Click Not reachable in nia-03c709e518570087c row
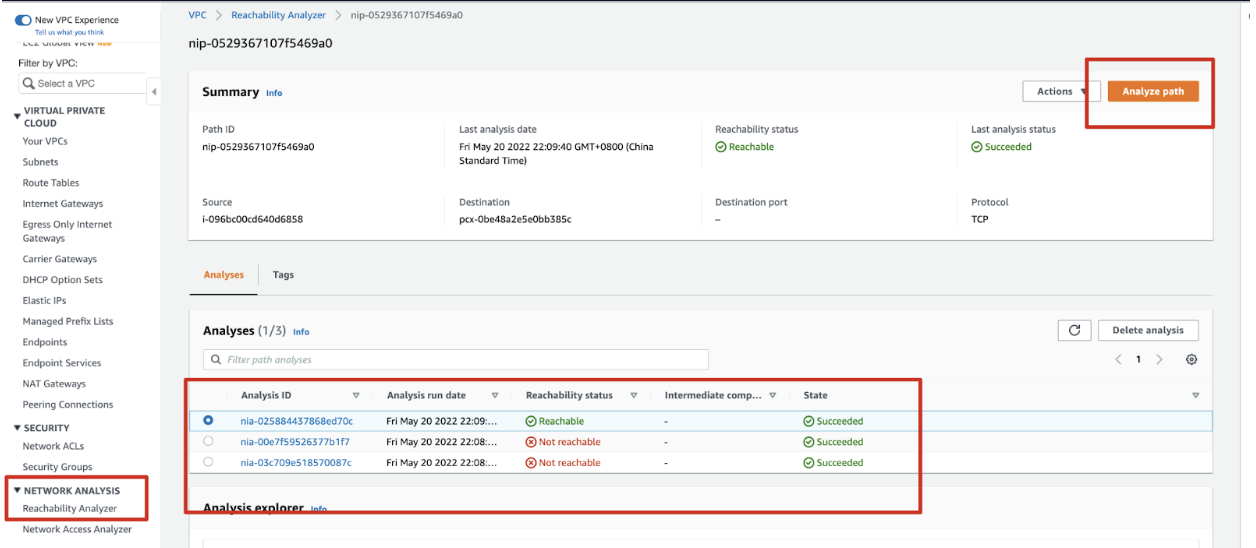The width and height of the screenshot is (1256, 548). [x=563, y=463]
